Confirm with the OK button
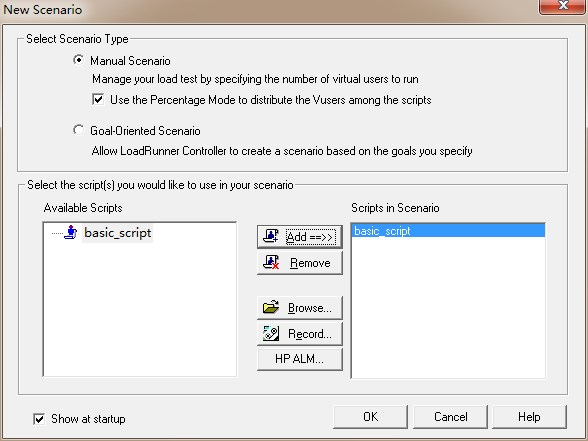 [x=370, y=417]
